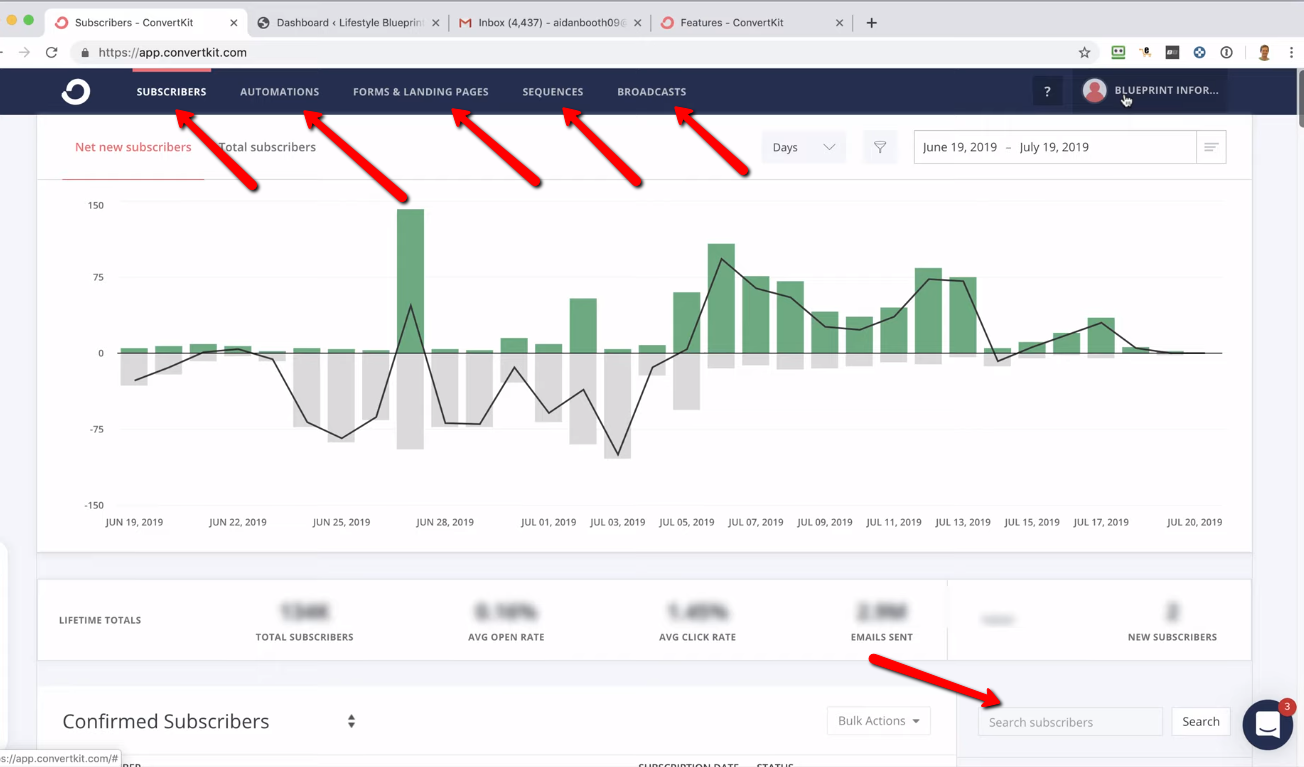Click the JUL 20, 2019 axis label

pyautogui.click(x=1193, y=522)
